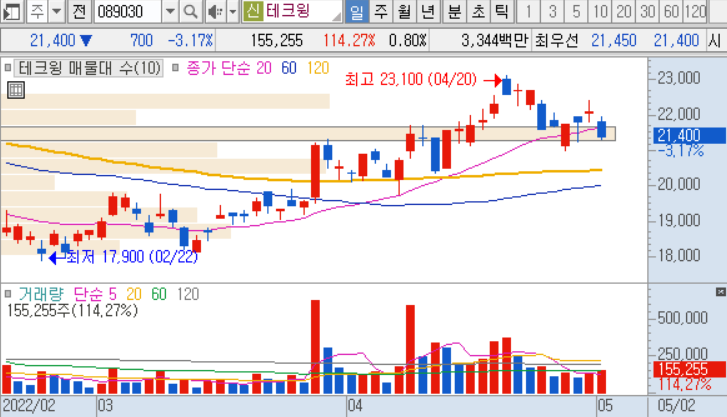The height and width of the screenshot is (417, 727).
Task: Choose the 3 interval button
Action: point(552,11)
